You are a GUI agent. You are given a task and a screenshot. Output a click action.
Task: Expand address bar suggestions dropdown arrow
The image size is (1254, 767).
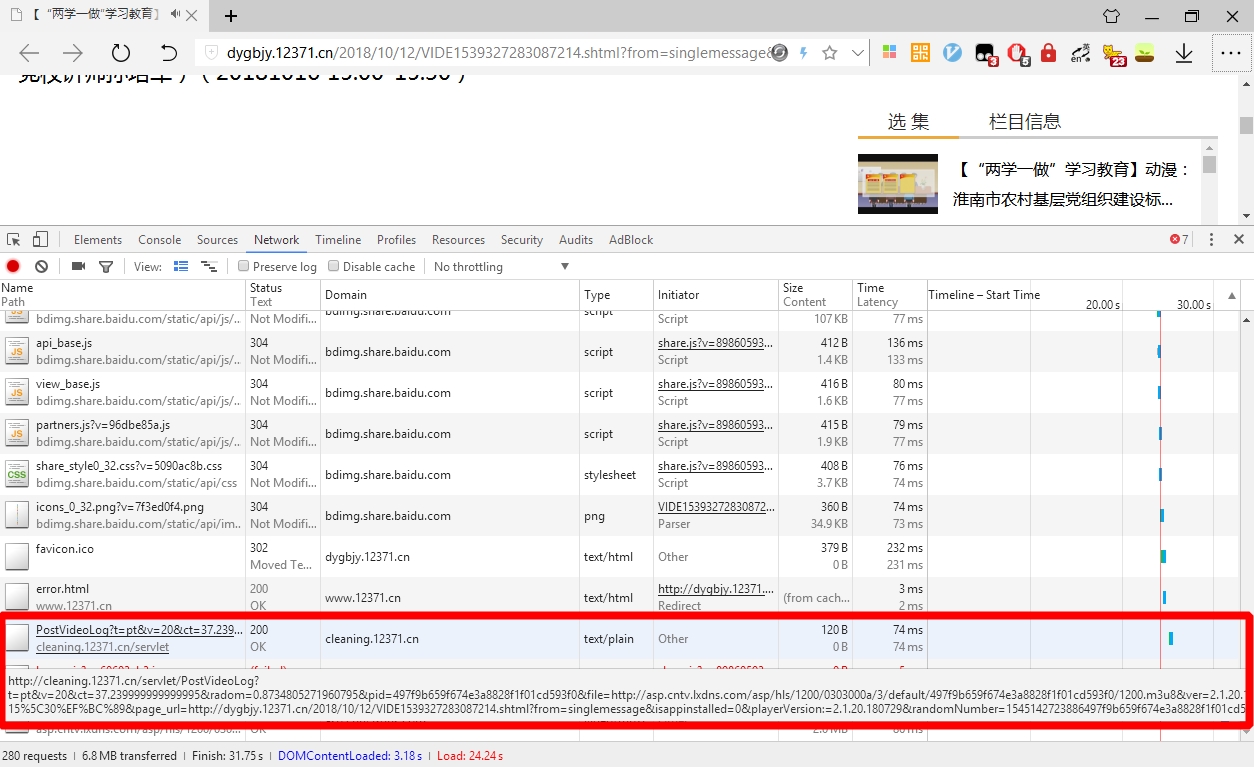click(x=858, y=53)
